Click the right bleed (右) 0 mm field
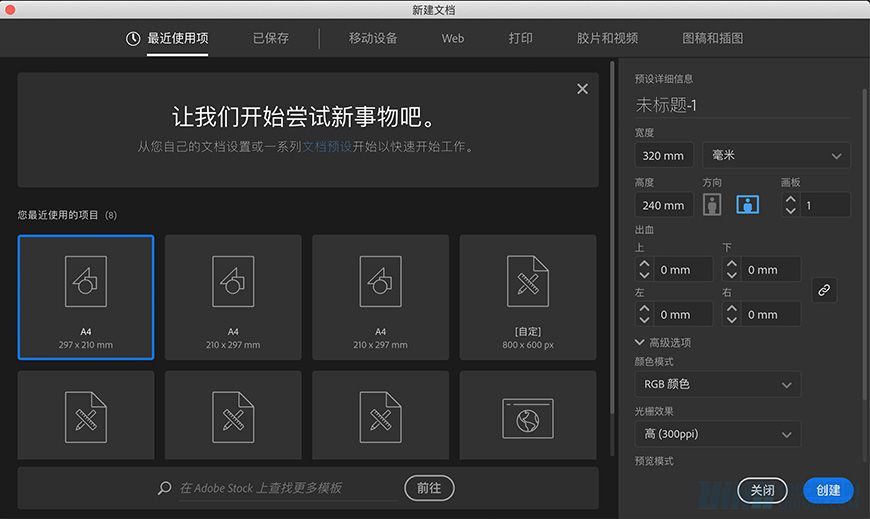 771,315
